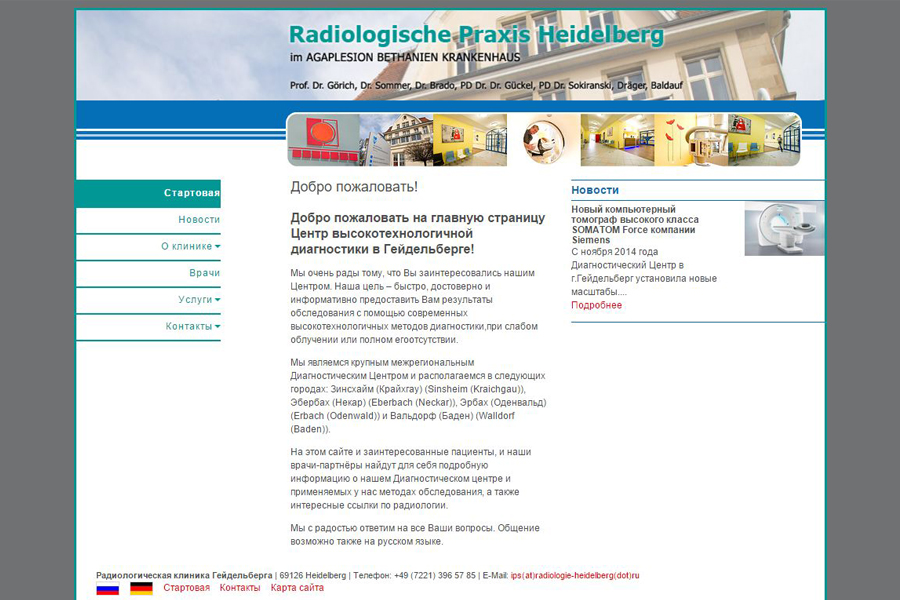This screenshot has height=600, width=900.
Task: Click the Контакты link in footer
Action: [240, 588]
